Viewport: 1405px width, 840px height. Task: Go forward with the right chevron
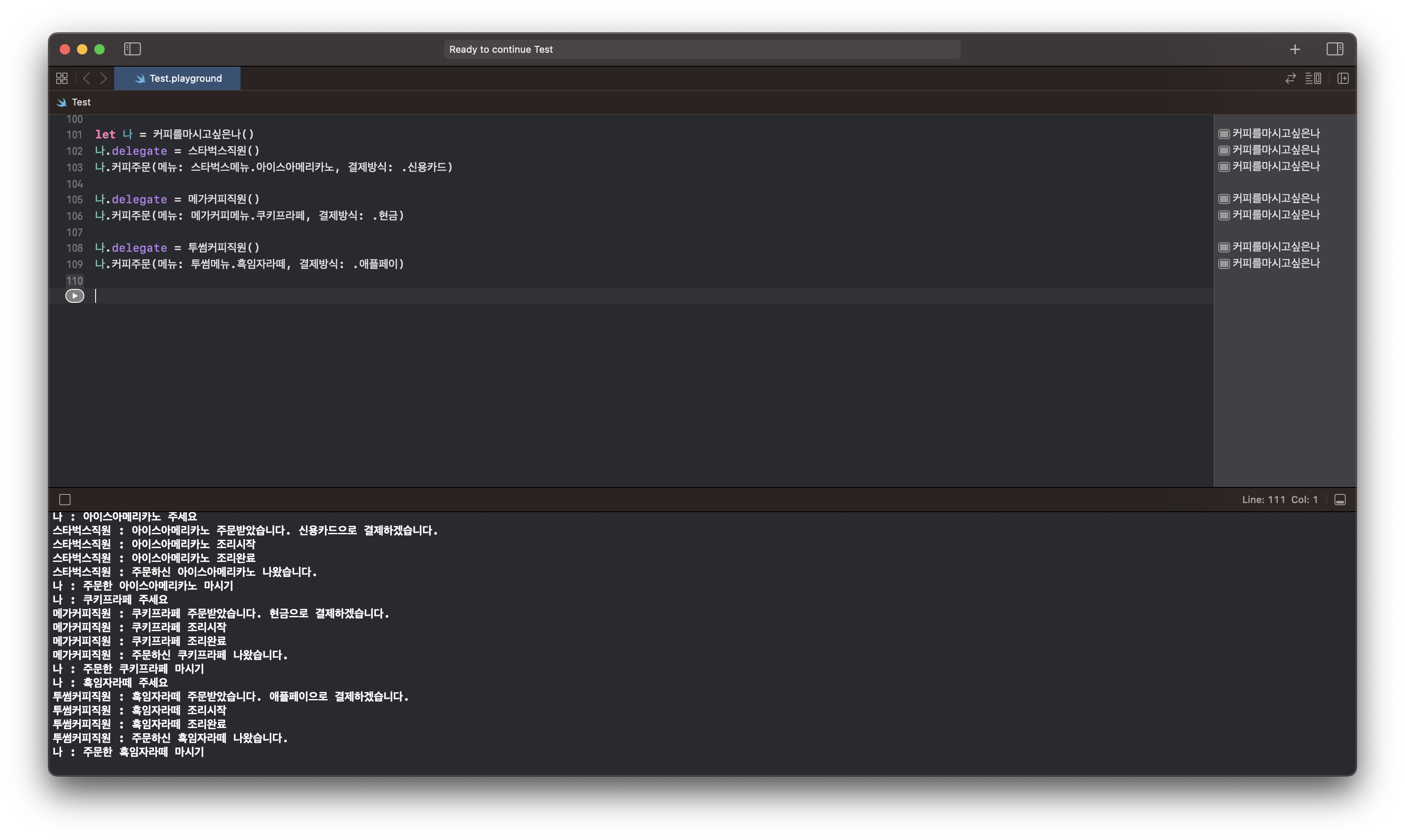[103, 78]
